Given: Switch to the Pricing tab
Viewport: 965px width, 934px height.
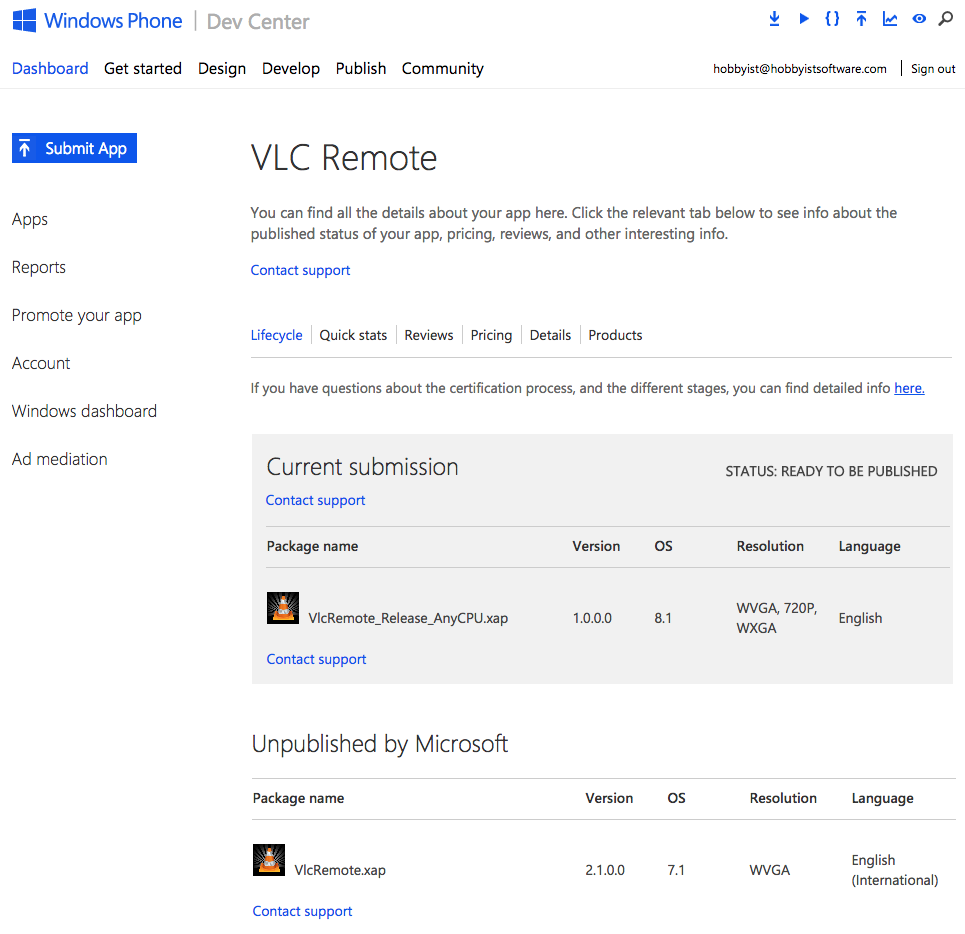Looking at the screenshot, I should click(x=491, y=335).
